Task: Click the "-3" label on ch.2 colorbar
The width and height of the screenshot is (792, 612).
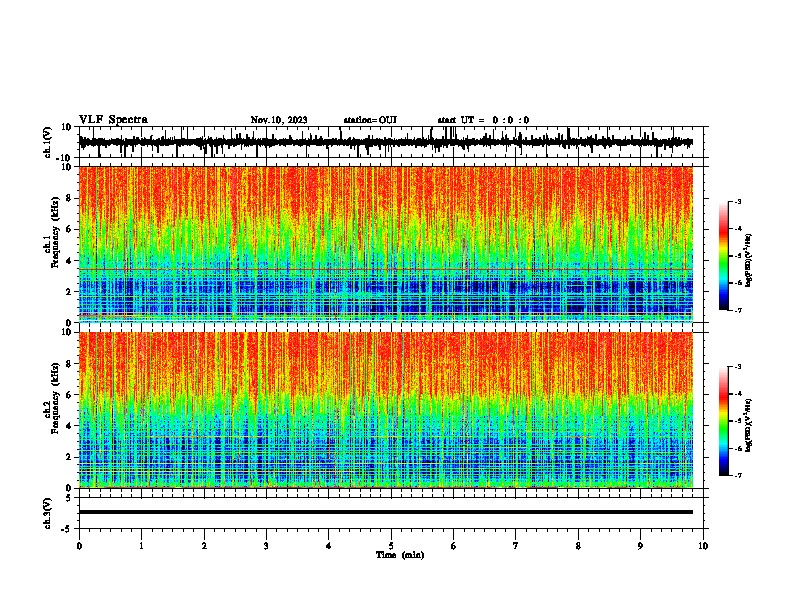Action: coord(738,367)
